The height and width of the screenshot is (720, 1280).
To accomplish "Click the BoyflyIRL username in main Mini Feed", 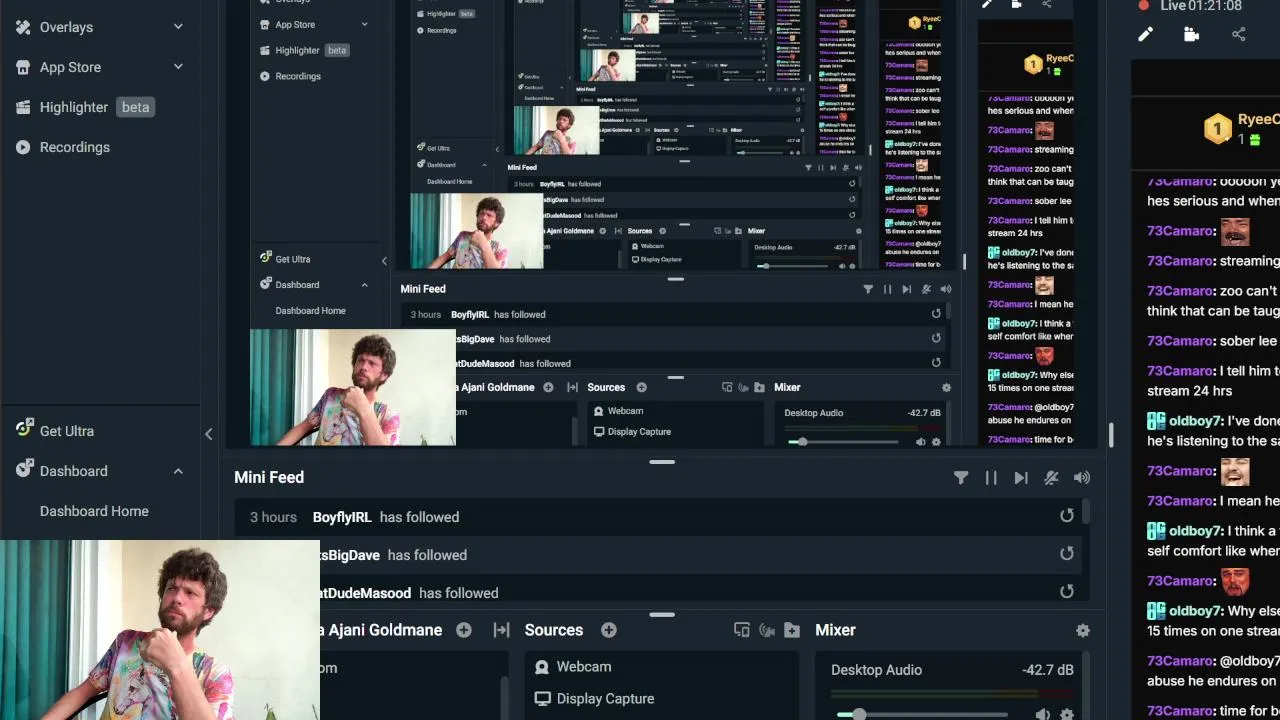I will tap(342, 517).
